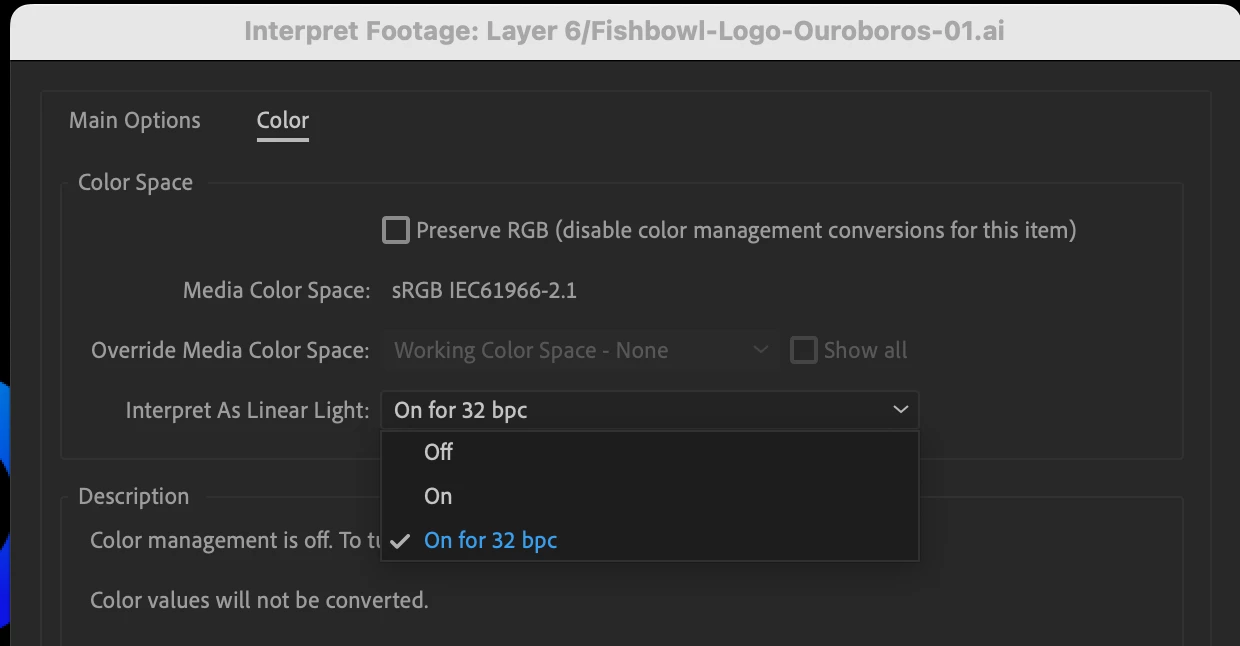Click the Show all label

[x=865, y=351]
